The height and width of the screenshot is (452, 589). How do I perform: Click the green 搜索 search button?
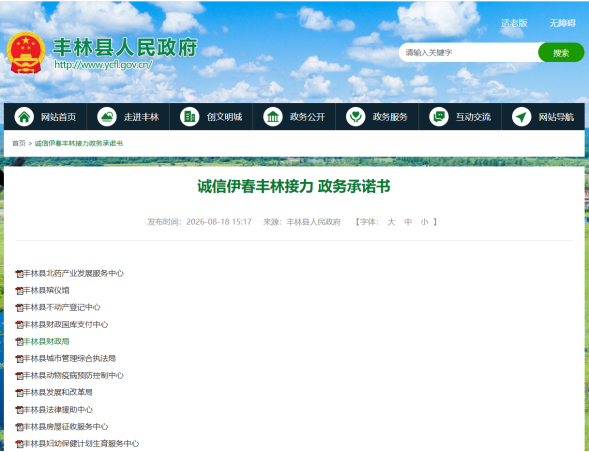pos(561,53)
